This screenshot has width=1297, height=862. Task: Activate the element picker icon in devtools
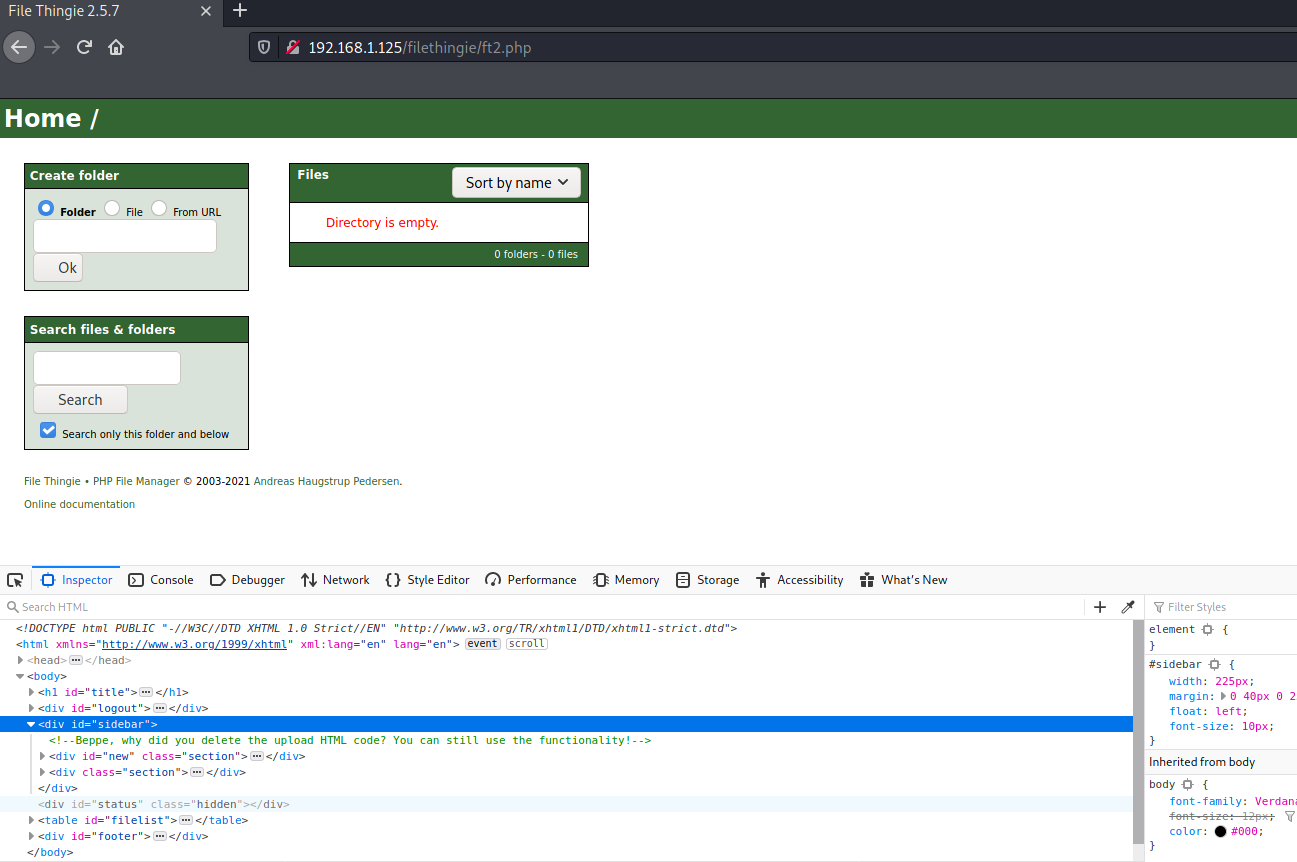(x=15, y=580)
